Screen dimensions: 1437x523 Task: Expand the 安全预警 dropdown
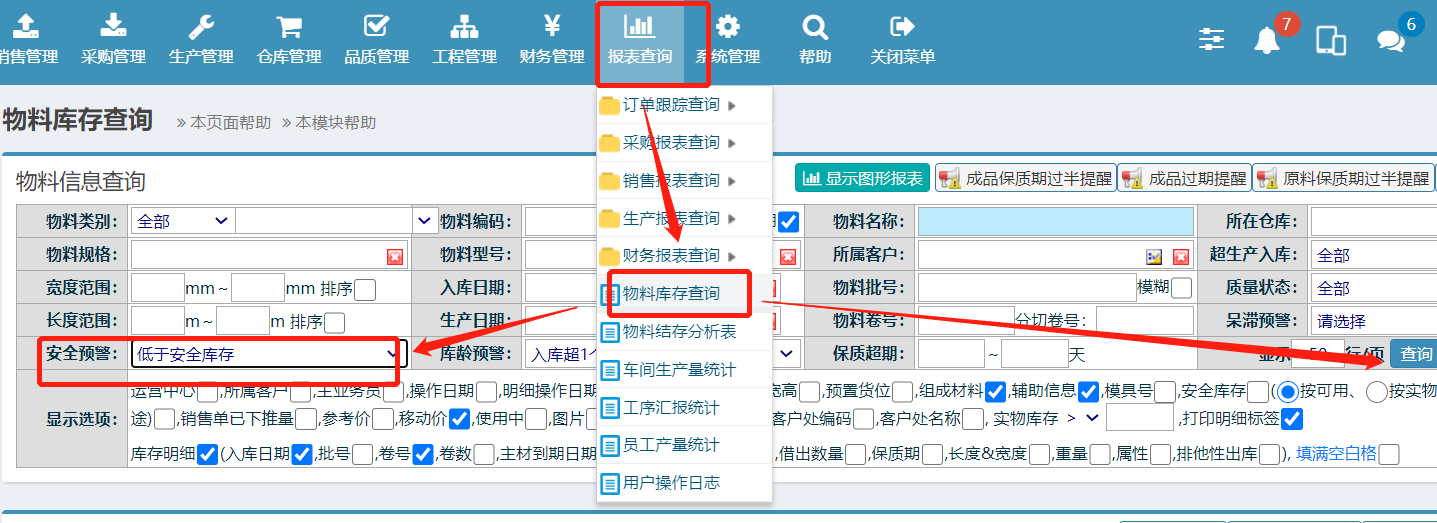point(391,353)
